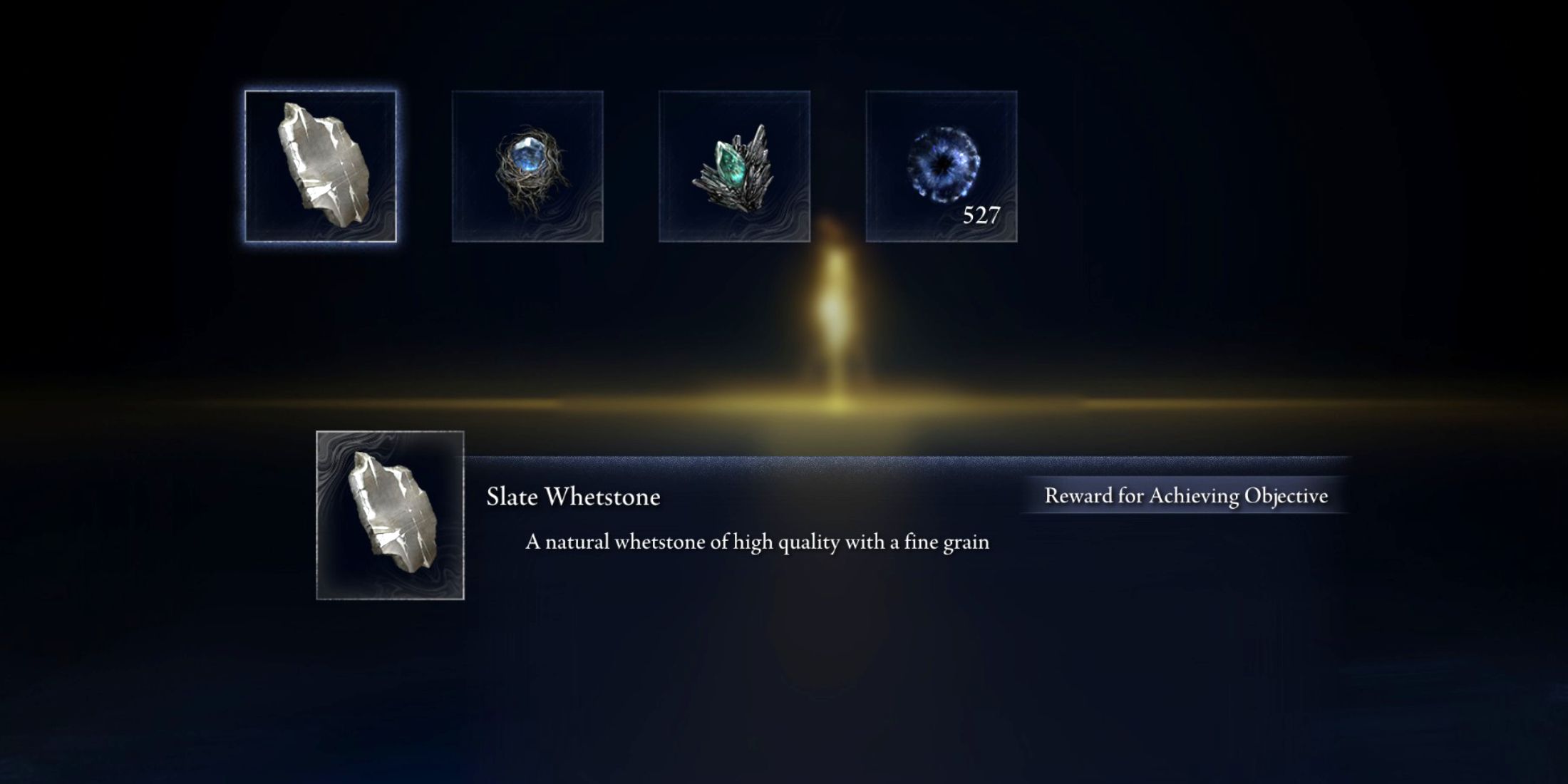This screenshot has height=784, width=1568.
Task: Select the green gem with dark crystals
Action: 735,166
